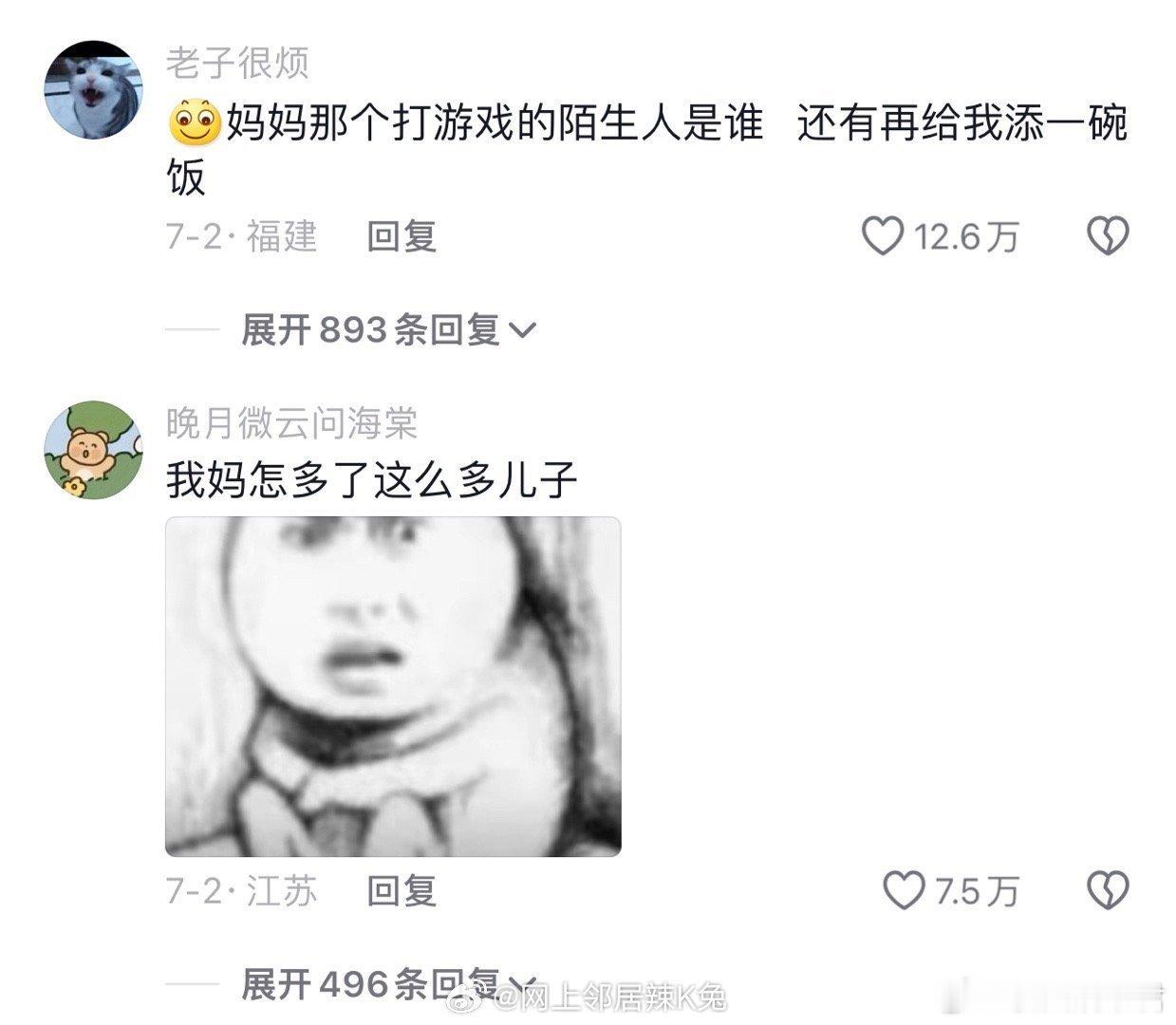Dislike the 老子很烦 comment with broken heart
Image resolution: width=1176 pixels, height=1025 pixels.
pos(1108,235)
